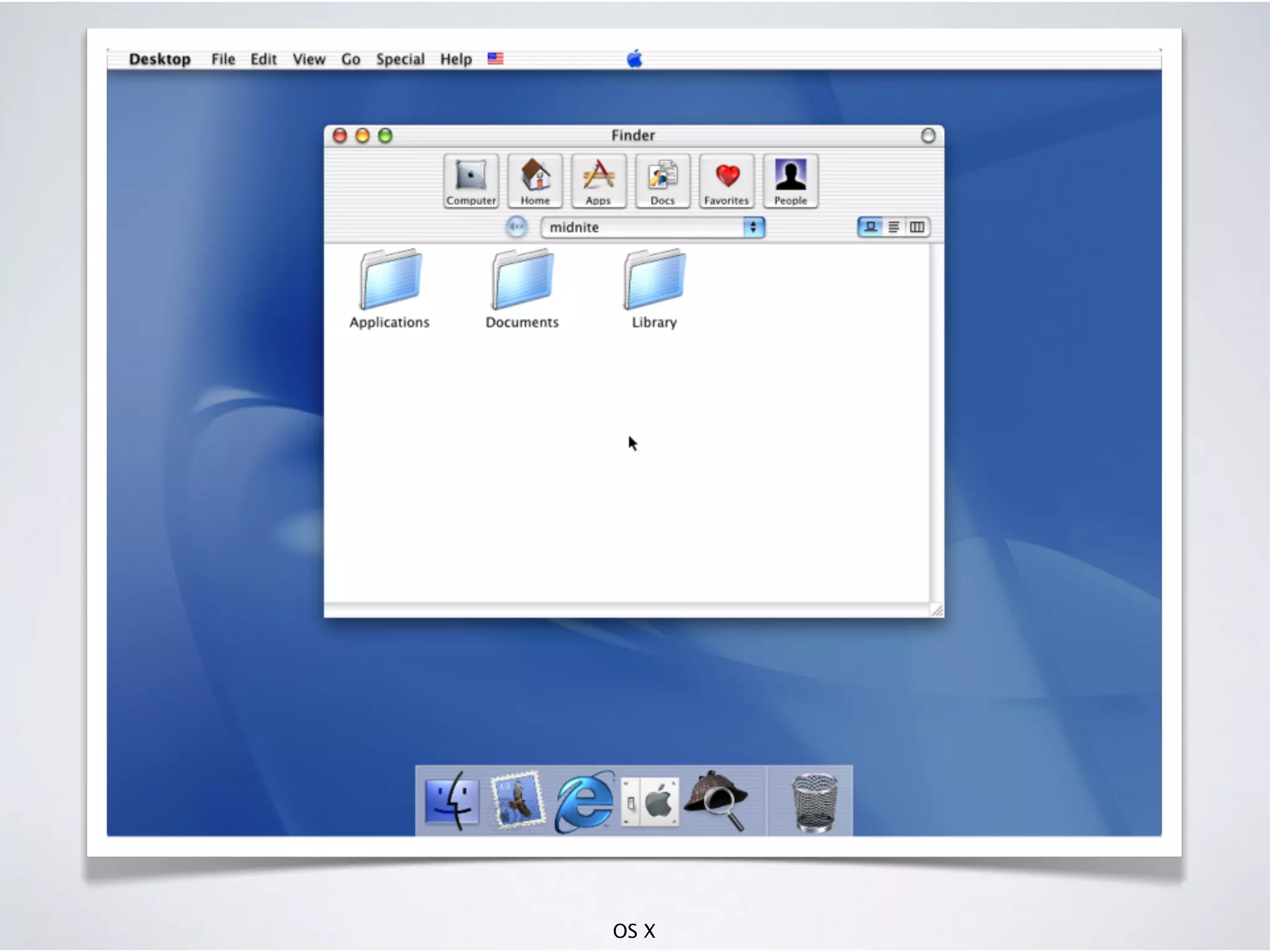1270x952 pixels.
Task: Go to Home in Finder toolbar
Action: tap(535, 180)
